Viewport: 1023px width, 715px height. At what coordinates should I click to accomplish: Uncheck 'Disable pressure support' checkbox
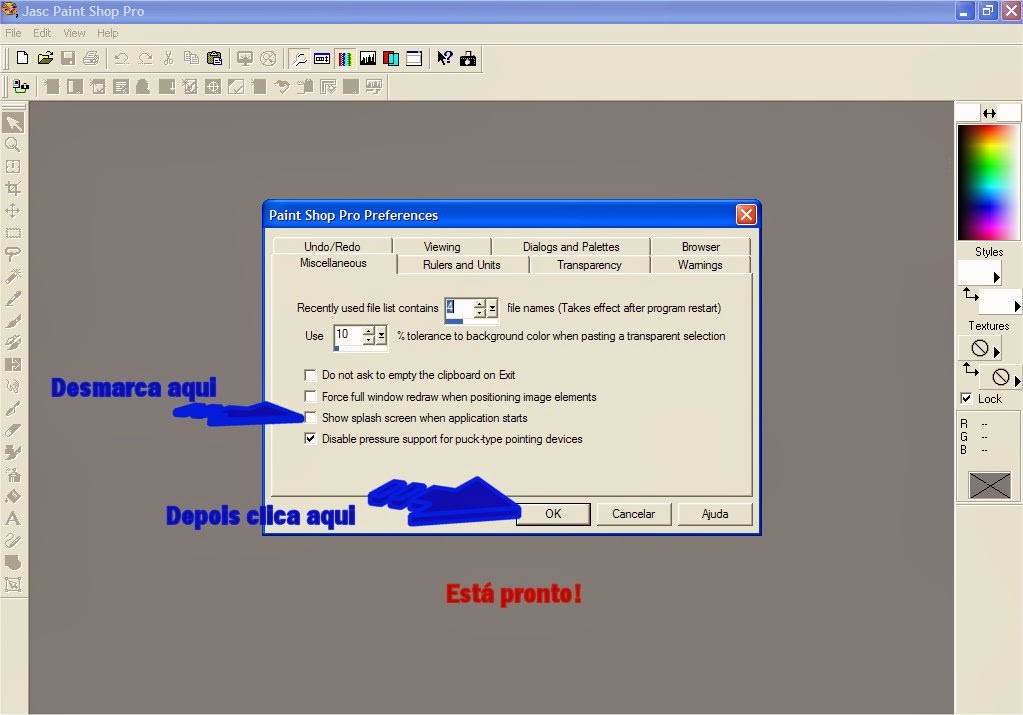pyautogui.click(x=311, y=439)
